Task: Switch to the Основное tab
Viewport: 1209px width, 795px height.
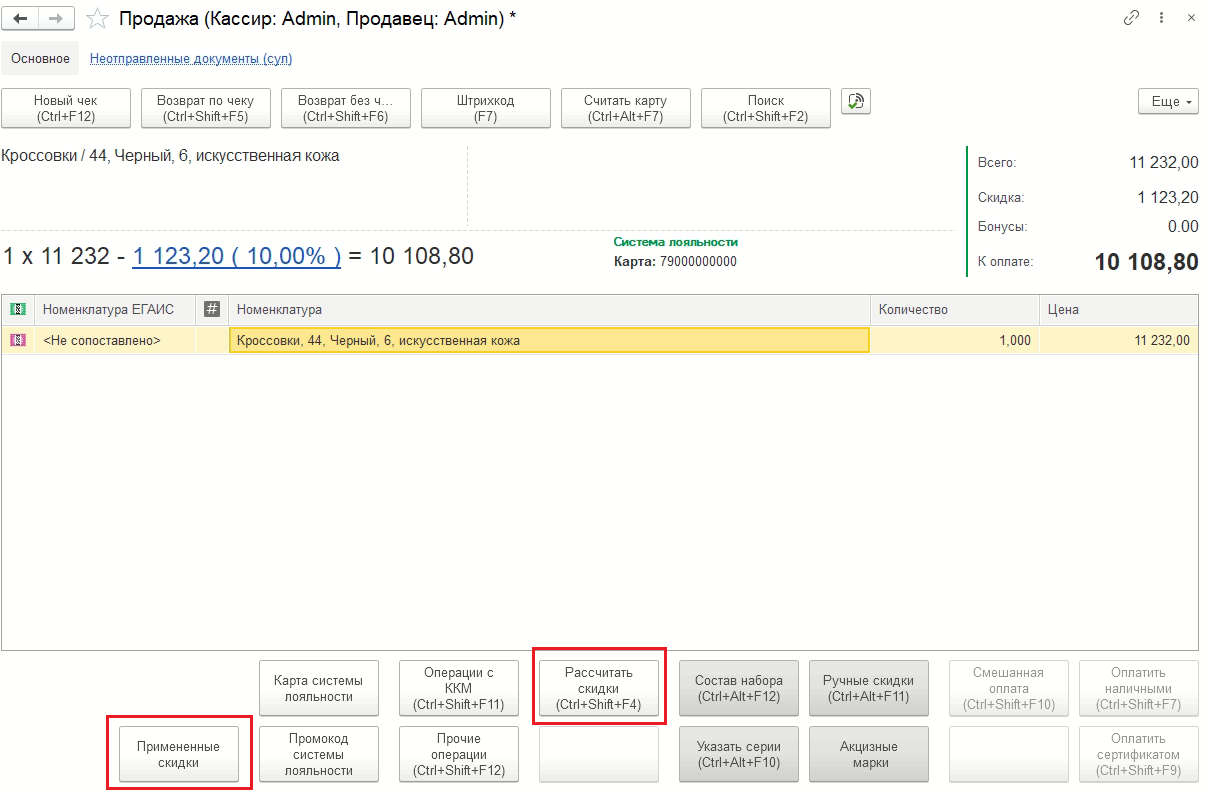Action: coord(40,59)
